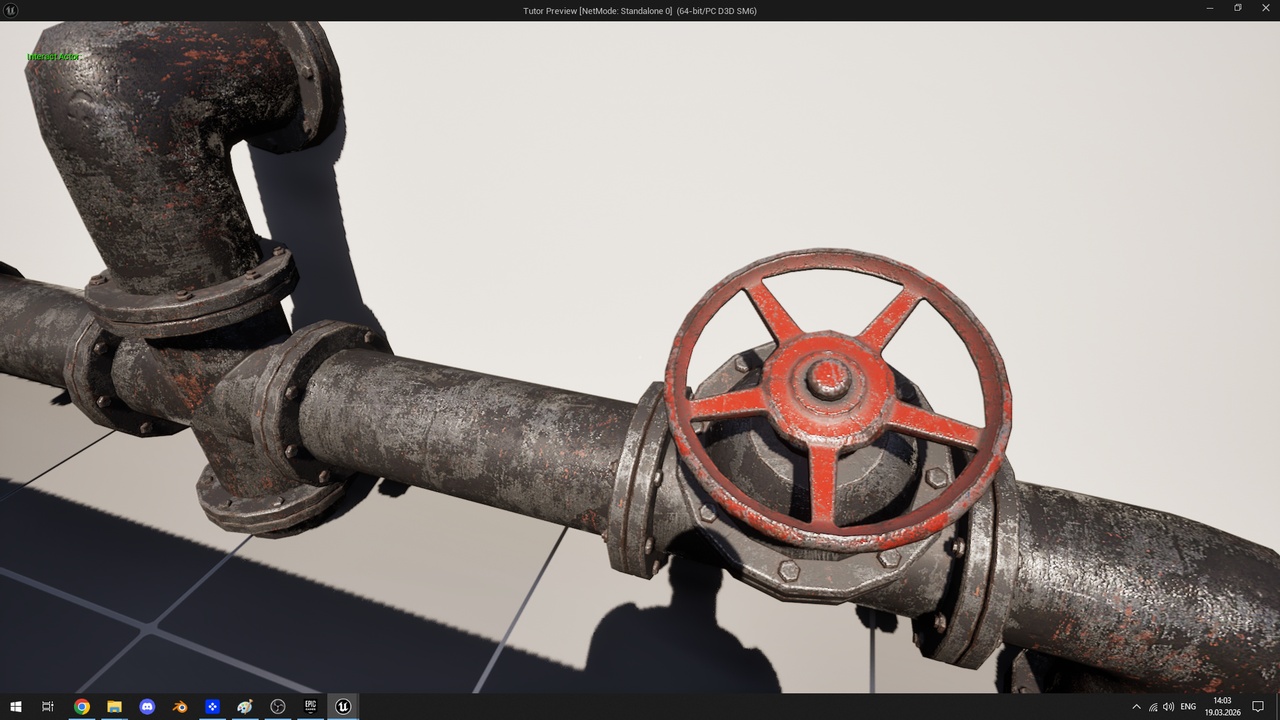1280x720 pixels.
Task: Open Task View from the taskbar
Action: point(48,706)
